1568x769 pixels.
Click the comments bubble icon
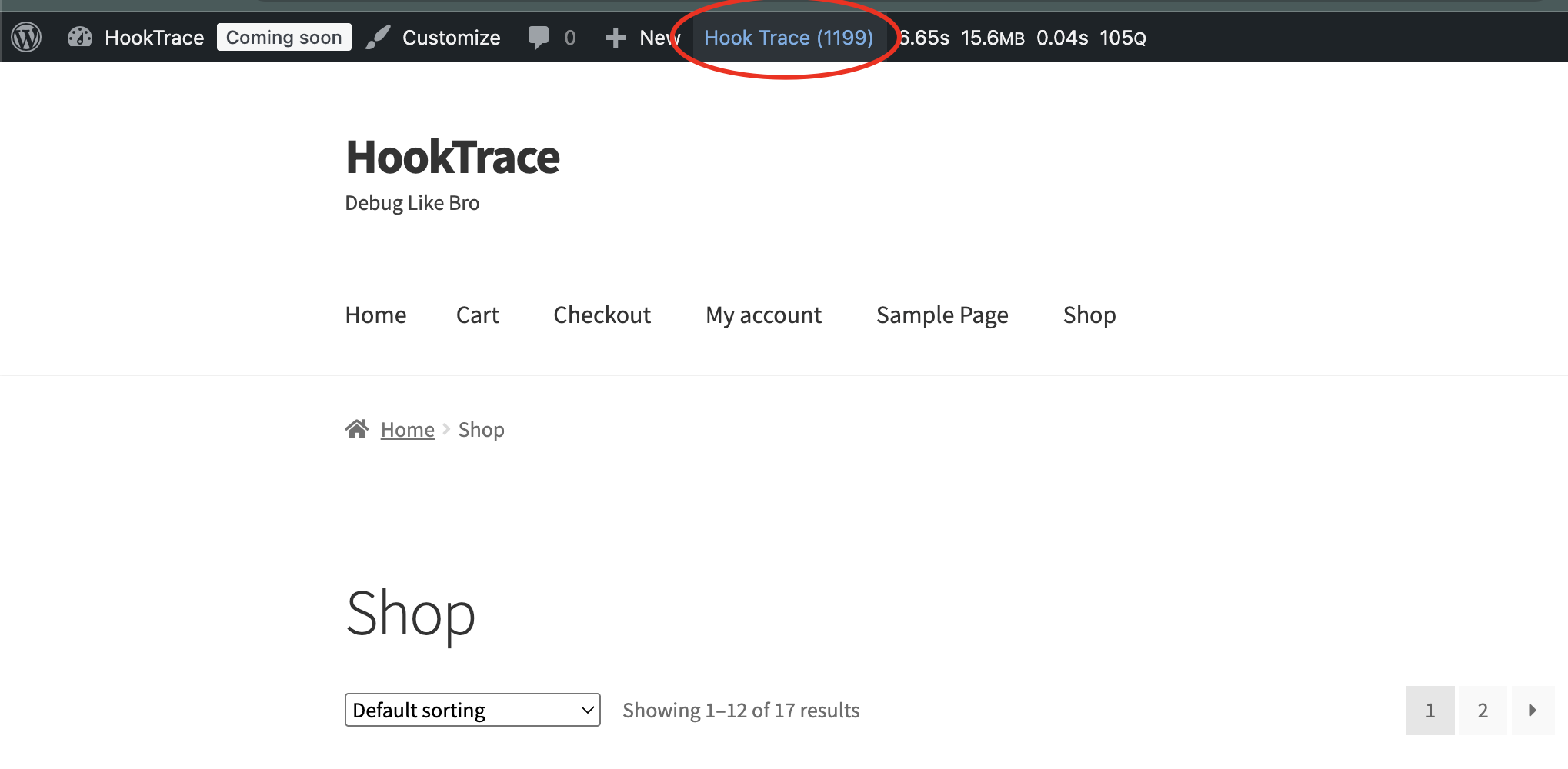click(x=539, y=37)
